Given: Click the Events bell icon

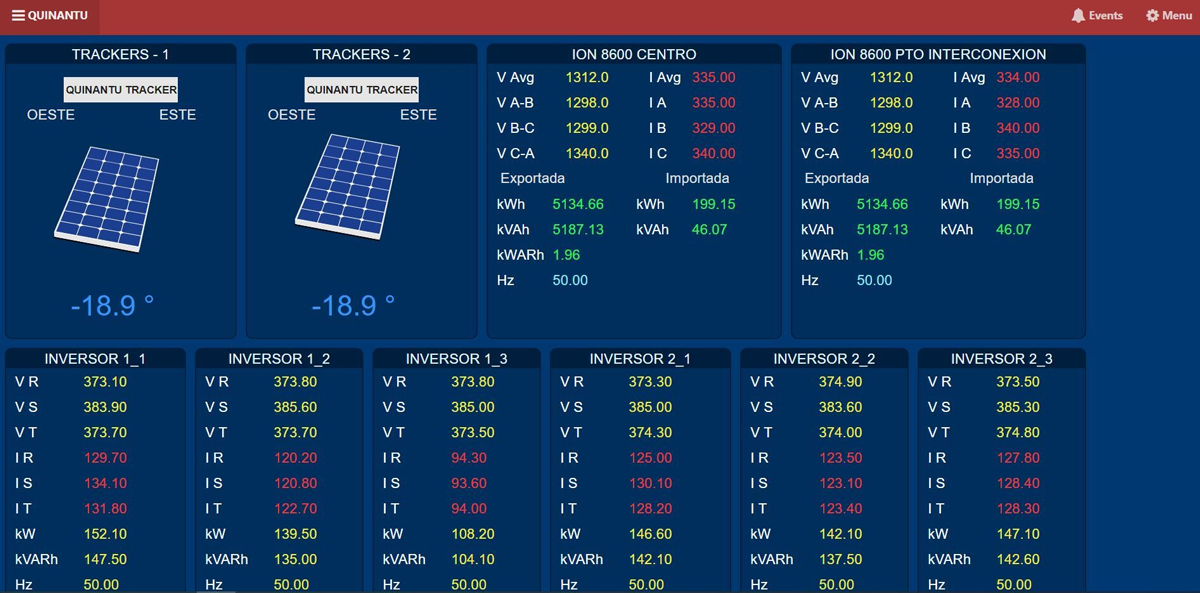Looking at the screenshot, I should pyautogui.click(x=1078, y=16).
